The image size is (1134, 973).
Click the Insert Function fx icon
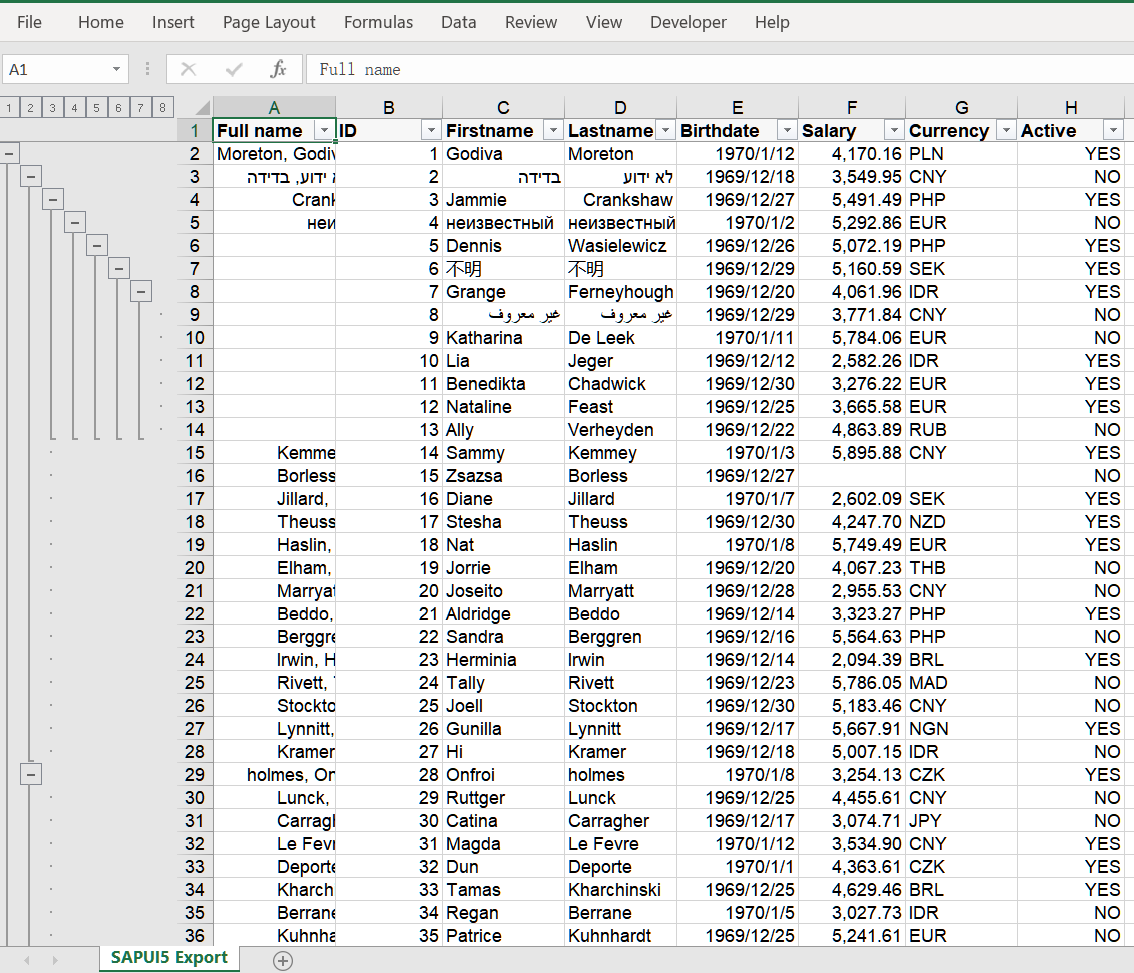pos(278,69)
